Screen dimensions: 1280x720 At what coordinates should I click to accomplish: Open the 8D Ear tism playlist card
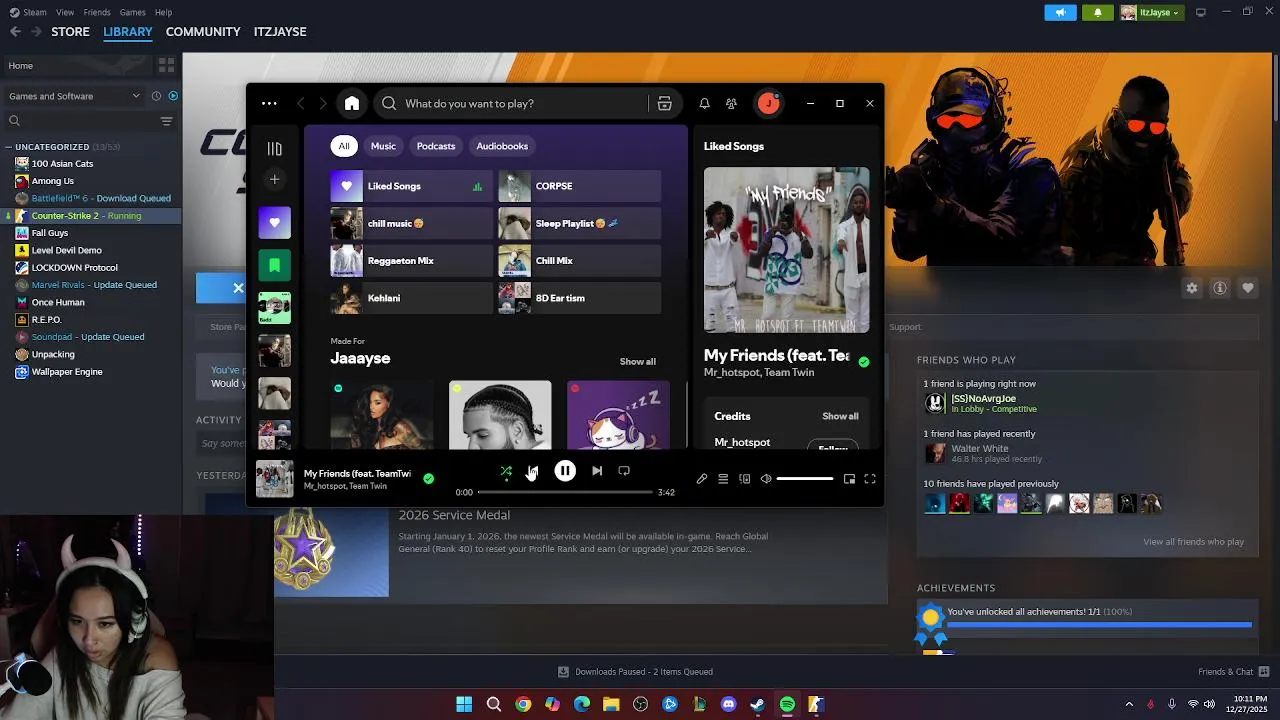580,298
